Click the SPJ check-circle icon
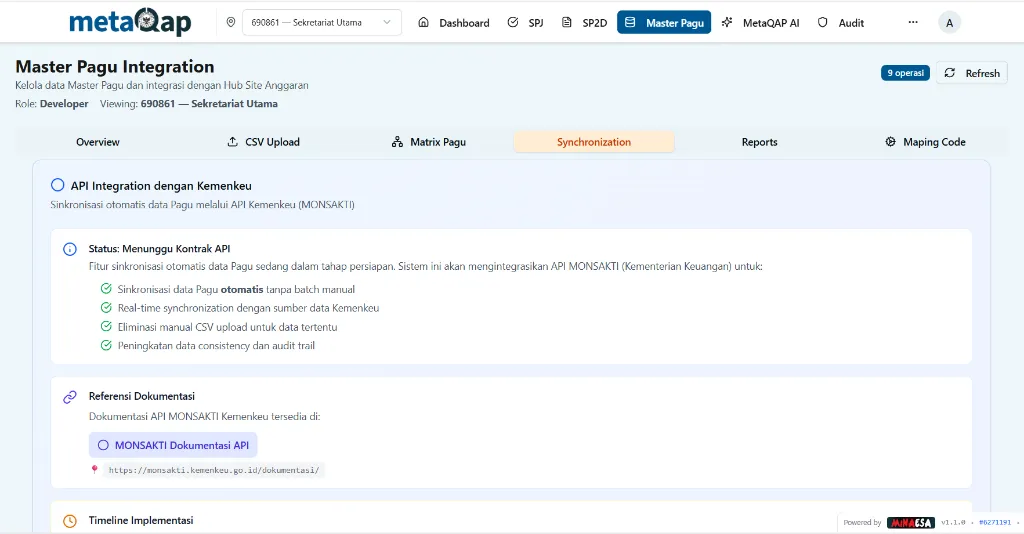 (513, 22)
